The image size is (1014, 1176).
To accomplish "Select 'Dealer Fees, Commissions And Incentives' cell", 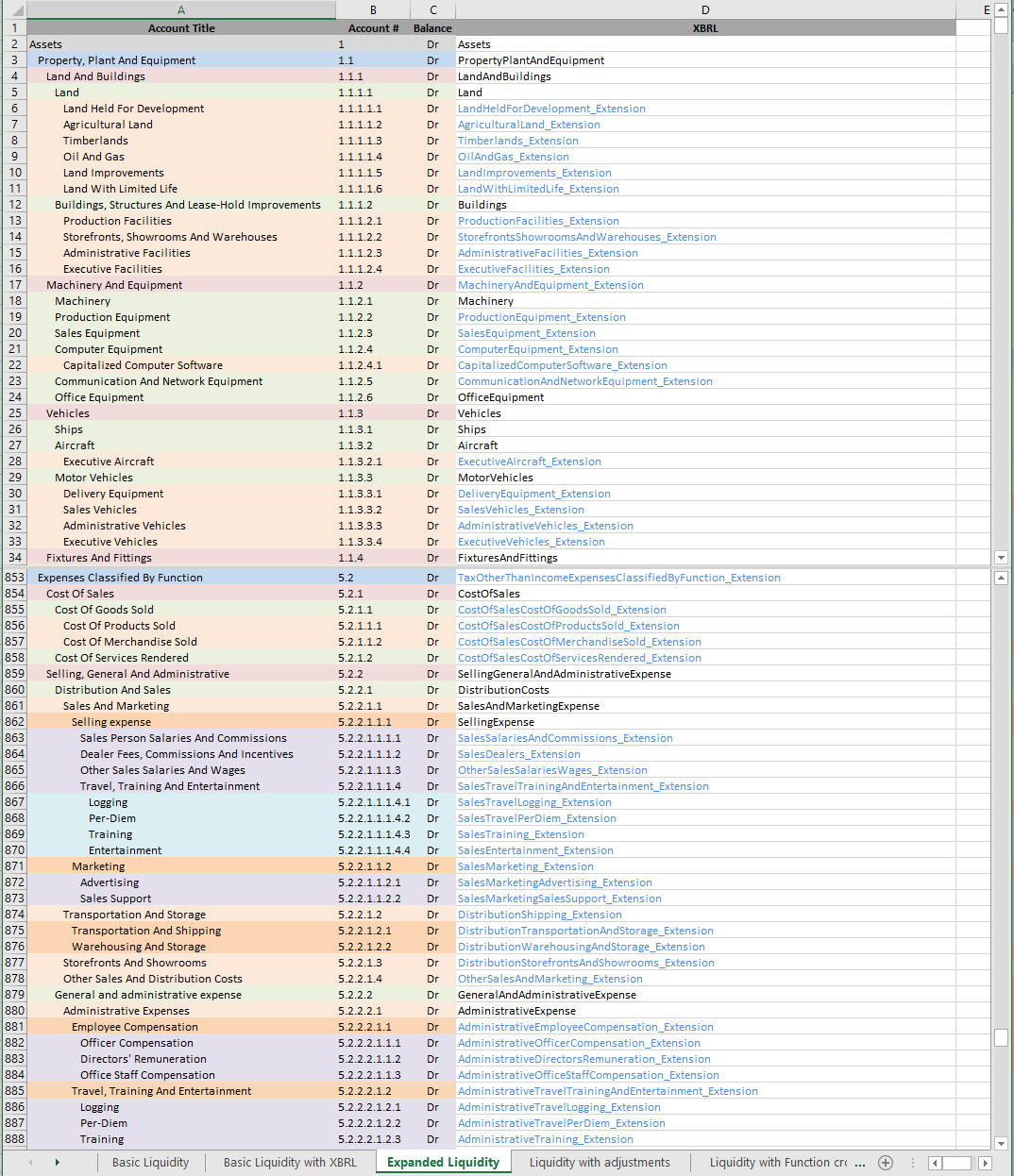I will (181, 754).
